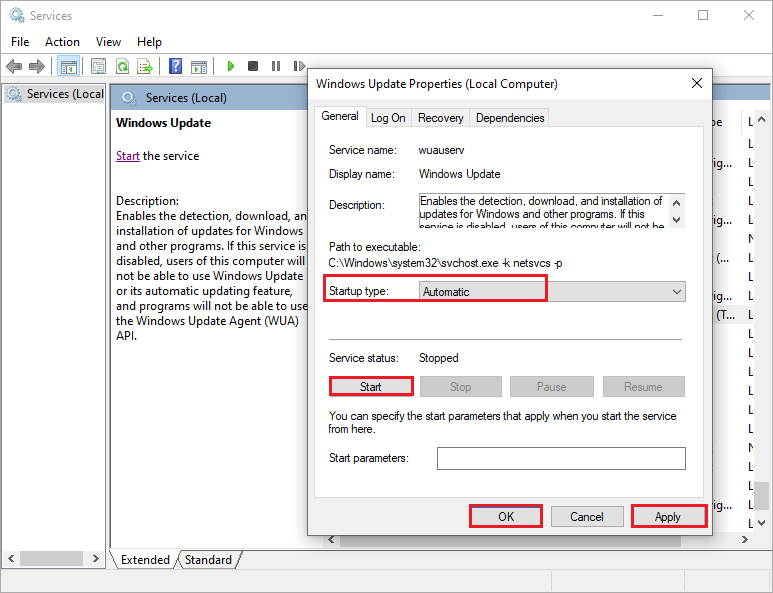Click the 'Stopped' service status text

tap(439, 358)
